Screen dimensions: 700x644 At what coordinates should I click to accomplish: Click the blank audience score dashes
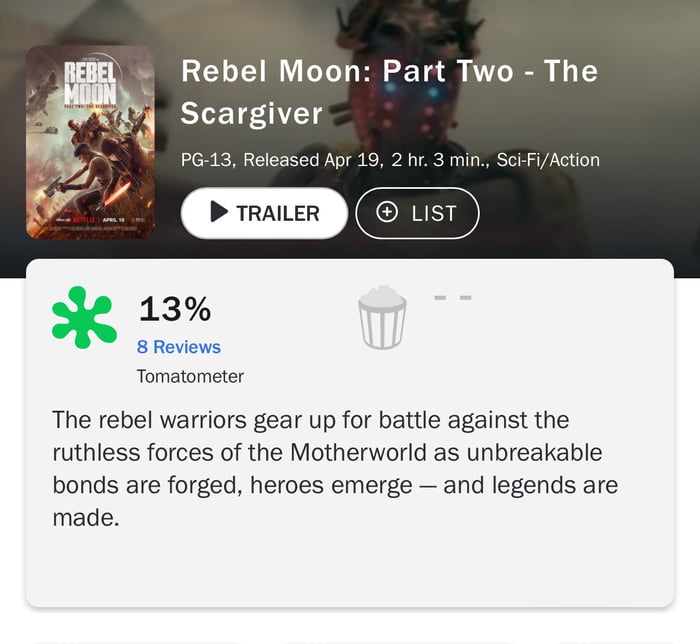(452, 297)
